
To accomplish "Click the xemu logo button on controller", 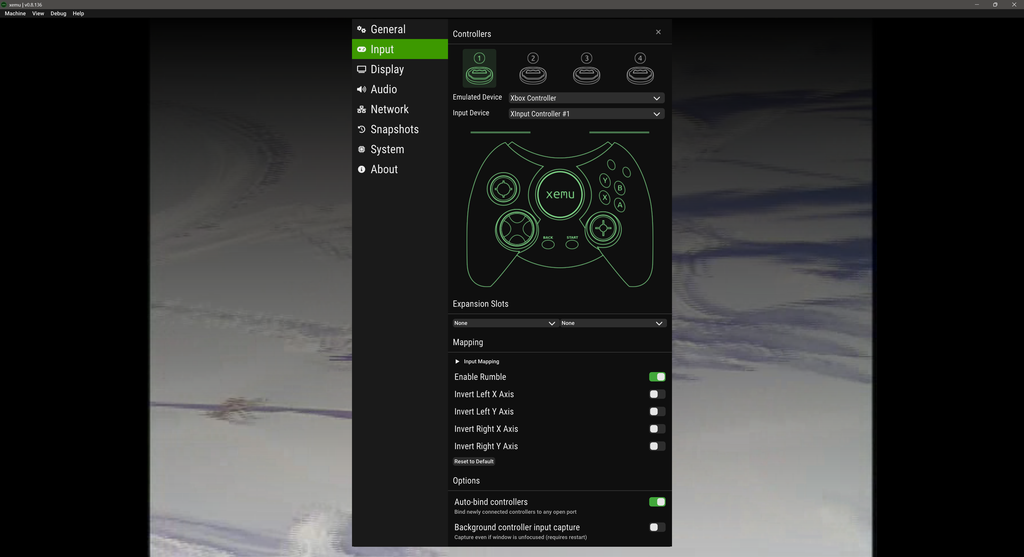I will (x=560, y=194).
